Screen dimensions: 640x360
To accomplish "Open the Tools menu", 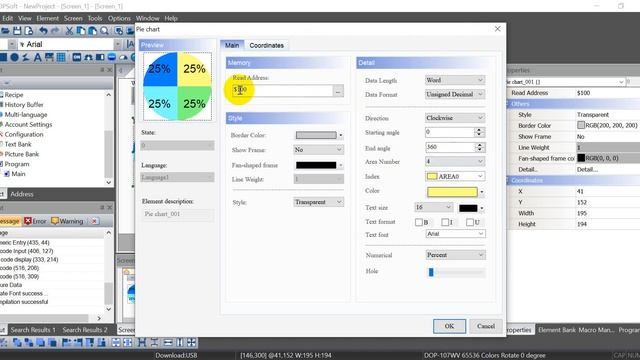I will pyautogui.click(x=95, y=18).
